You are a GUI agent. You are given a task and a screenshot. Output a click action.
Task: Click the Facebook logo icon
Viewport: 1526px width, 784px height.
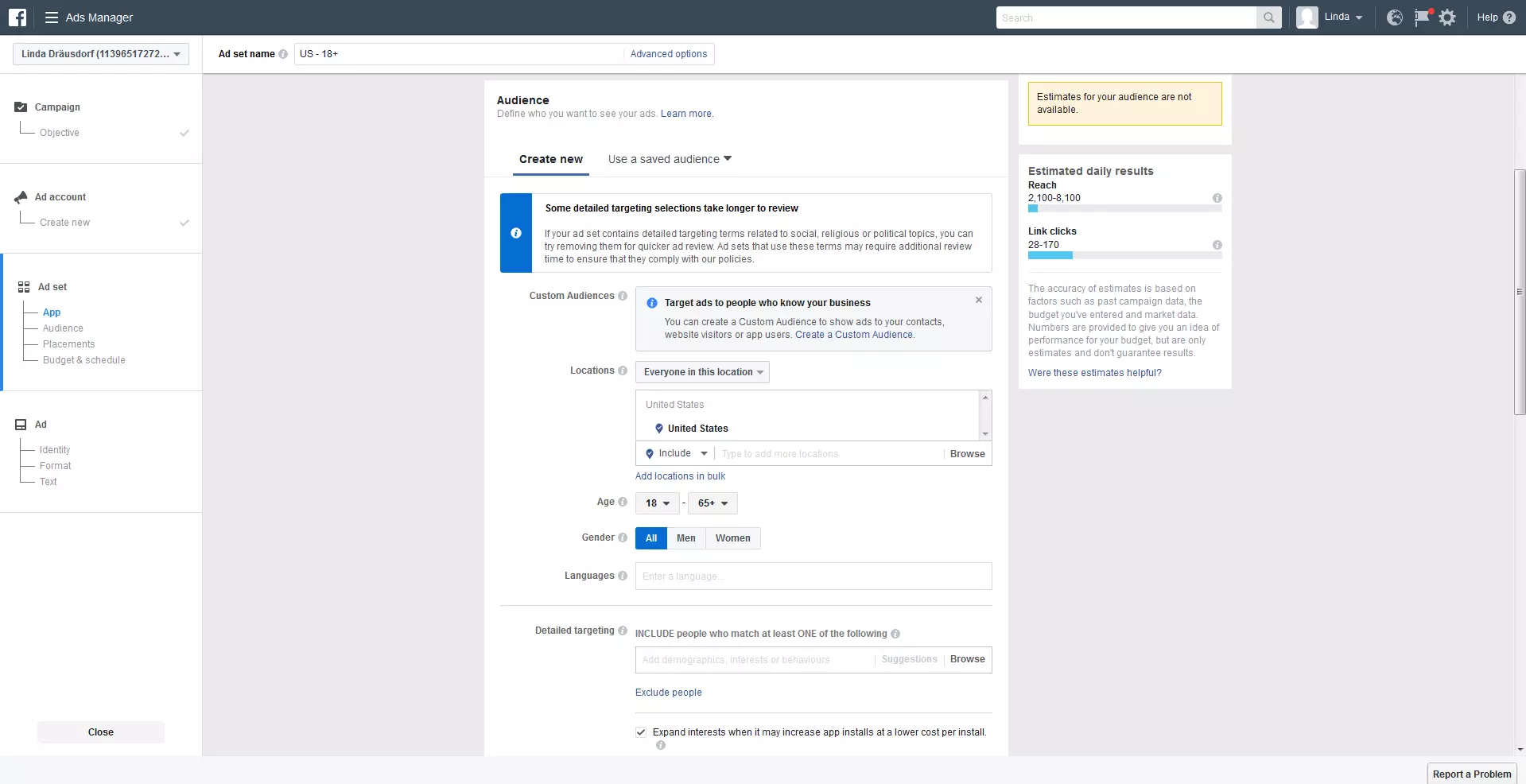[17, 17]
